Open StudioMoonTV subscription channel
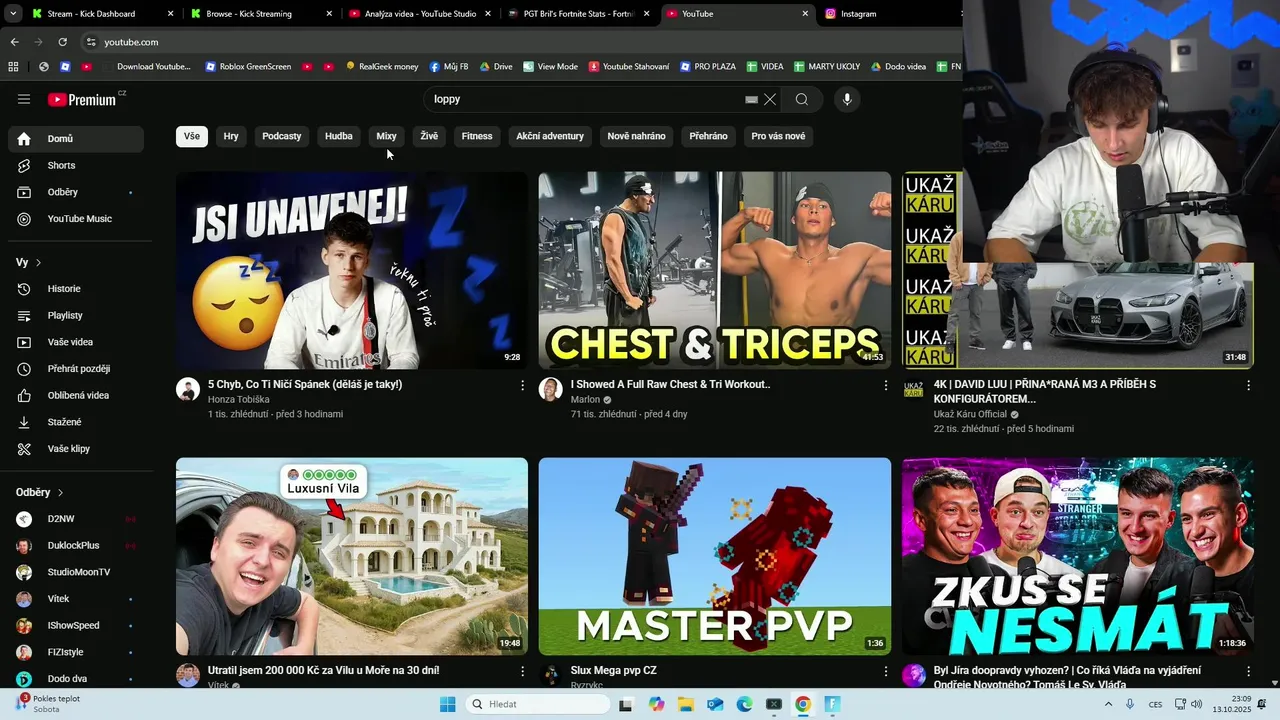1280x720 pixels. [x=76, y=572]
